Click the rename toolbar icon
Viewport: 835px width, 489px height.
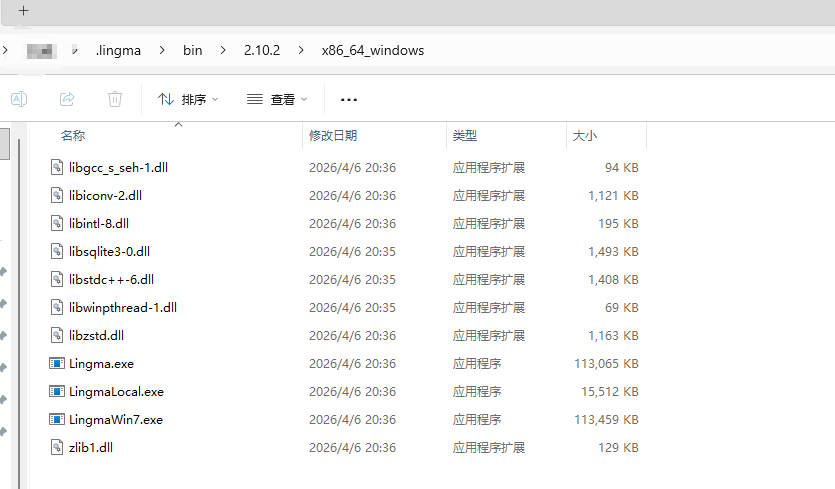click(19, 99)
